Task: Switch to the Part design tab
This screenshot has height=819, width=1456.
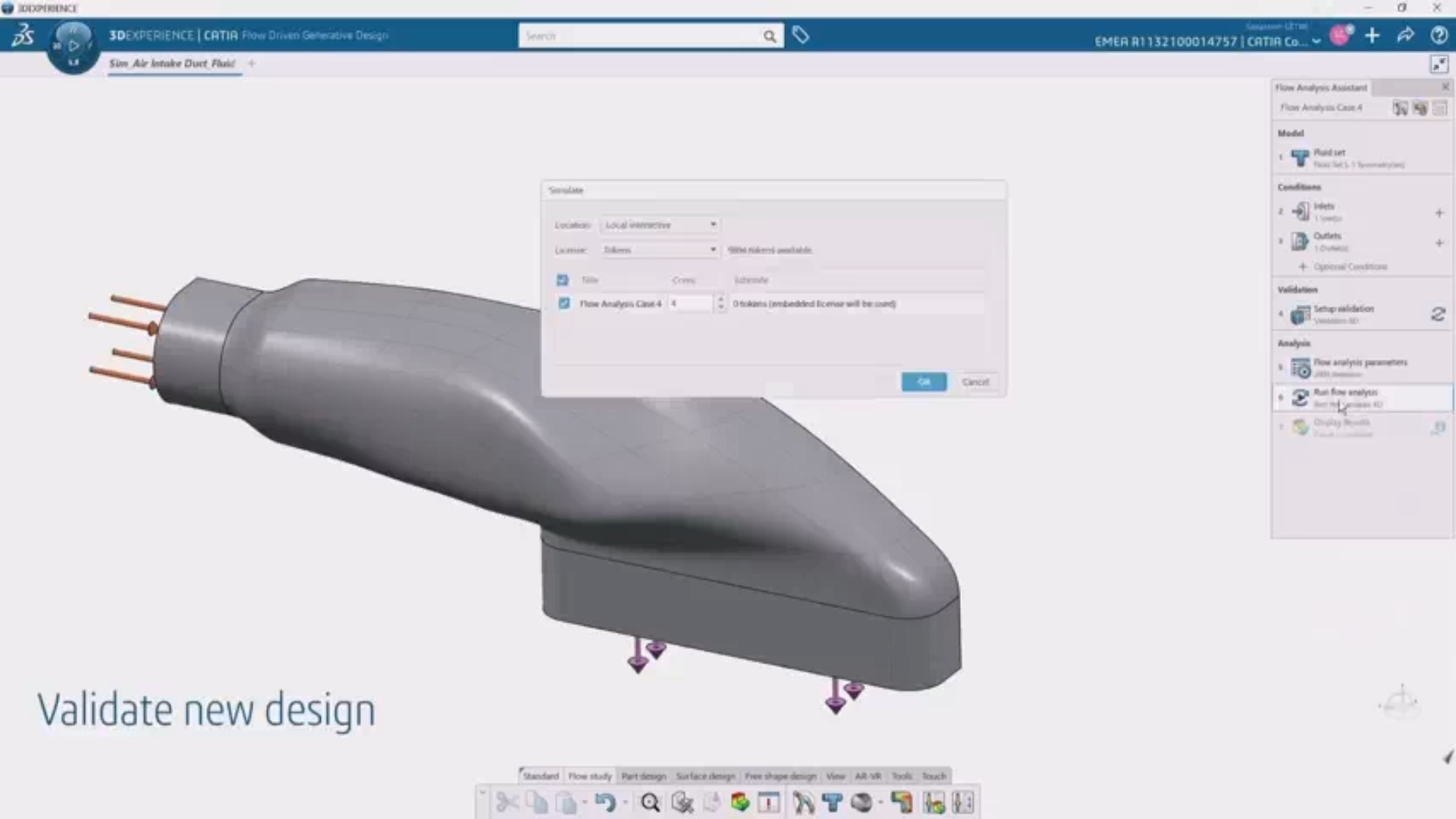Action: (643, 776)
